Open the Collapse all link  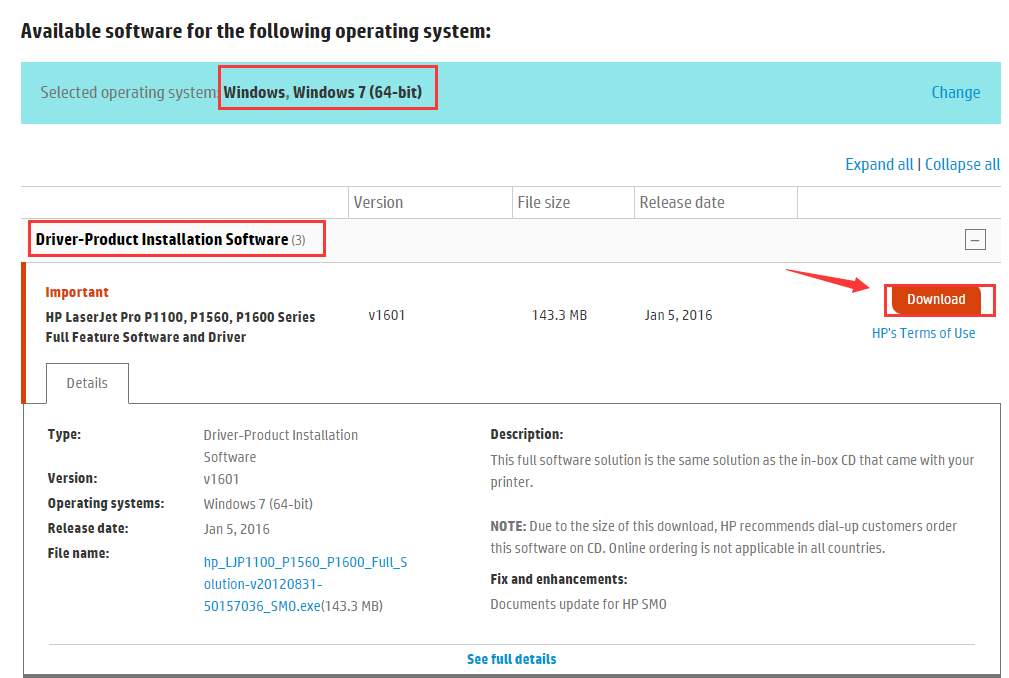click(x=962, y=165)
